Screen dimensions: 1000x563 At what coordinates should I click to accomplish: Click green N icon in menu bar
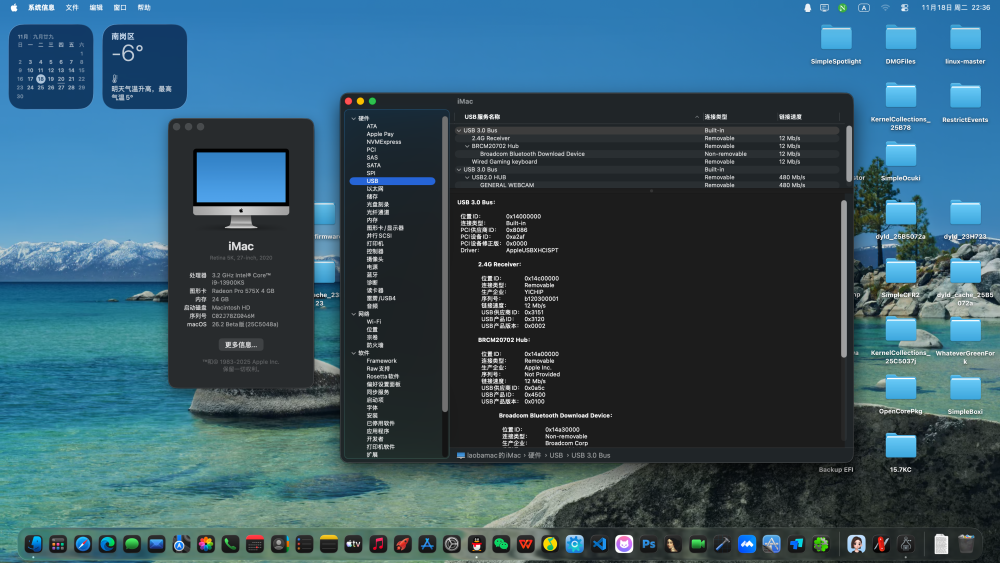point(842,8)
